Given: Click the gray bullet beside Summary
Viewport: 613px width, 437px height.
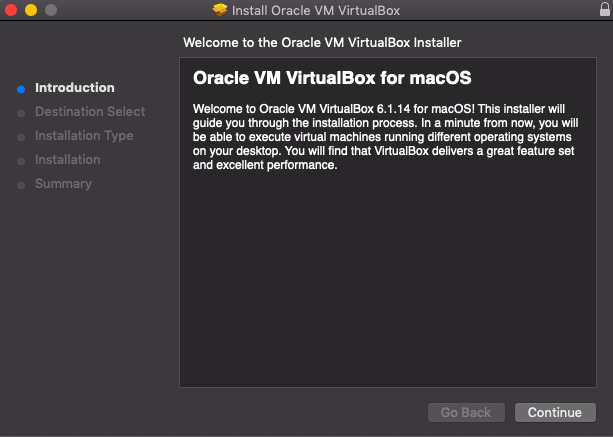Looking at the screenshot, I should coord(21,185).
